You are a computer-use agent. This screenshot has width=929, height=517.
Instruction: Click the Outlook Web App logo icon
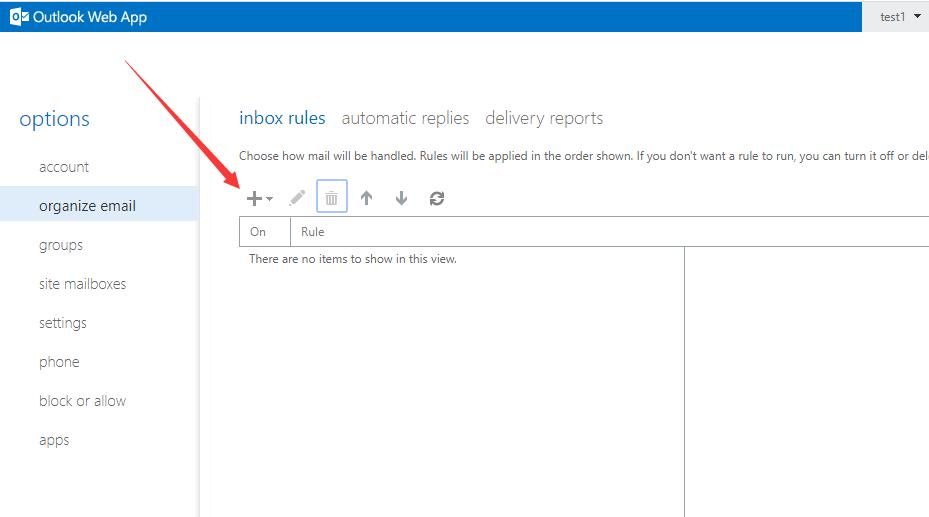tap(19, 17)
